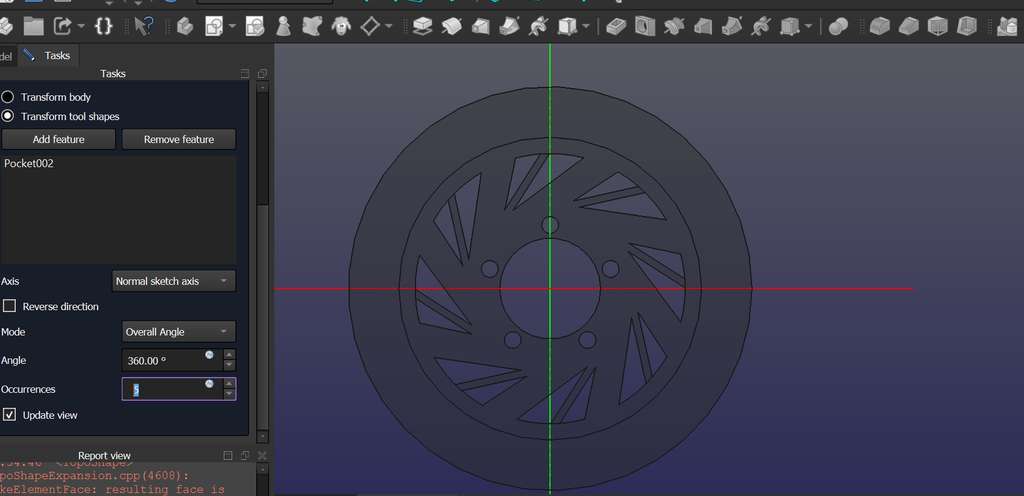Click the Tasks panel vertical scrollbar
Screen dimensions: 1024x496
pyautogui.click(x=263, y=261)
